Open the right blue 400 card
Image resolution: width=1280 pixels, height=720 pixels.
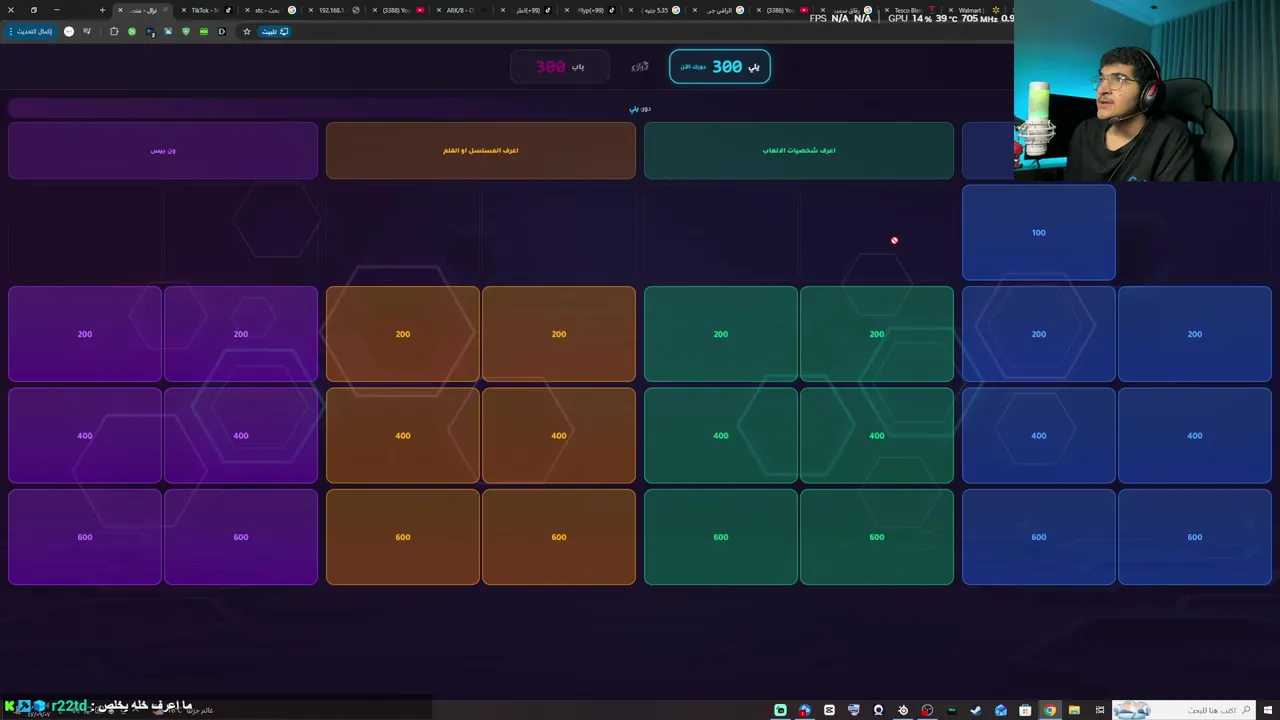click(1195, 435)
